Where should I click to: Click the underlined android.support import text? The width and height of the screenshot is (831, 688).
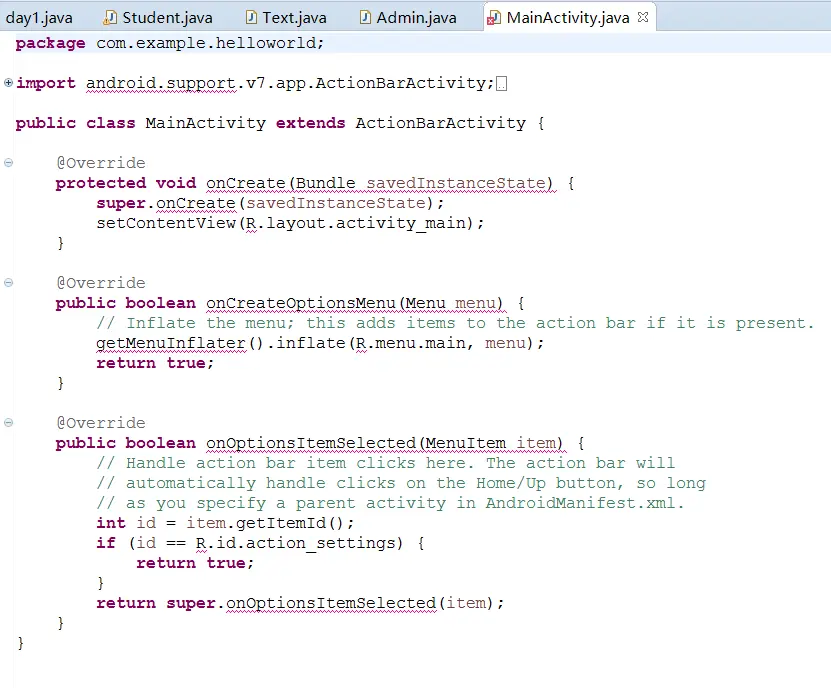click(x=161, y=83)
